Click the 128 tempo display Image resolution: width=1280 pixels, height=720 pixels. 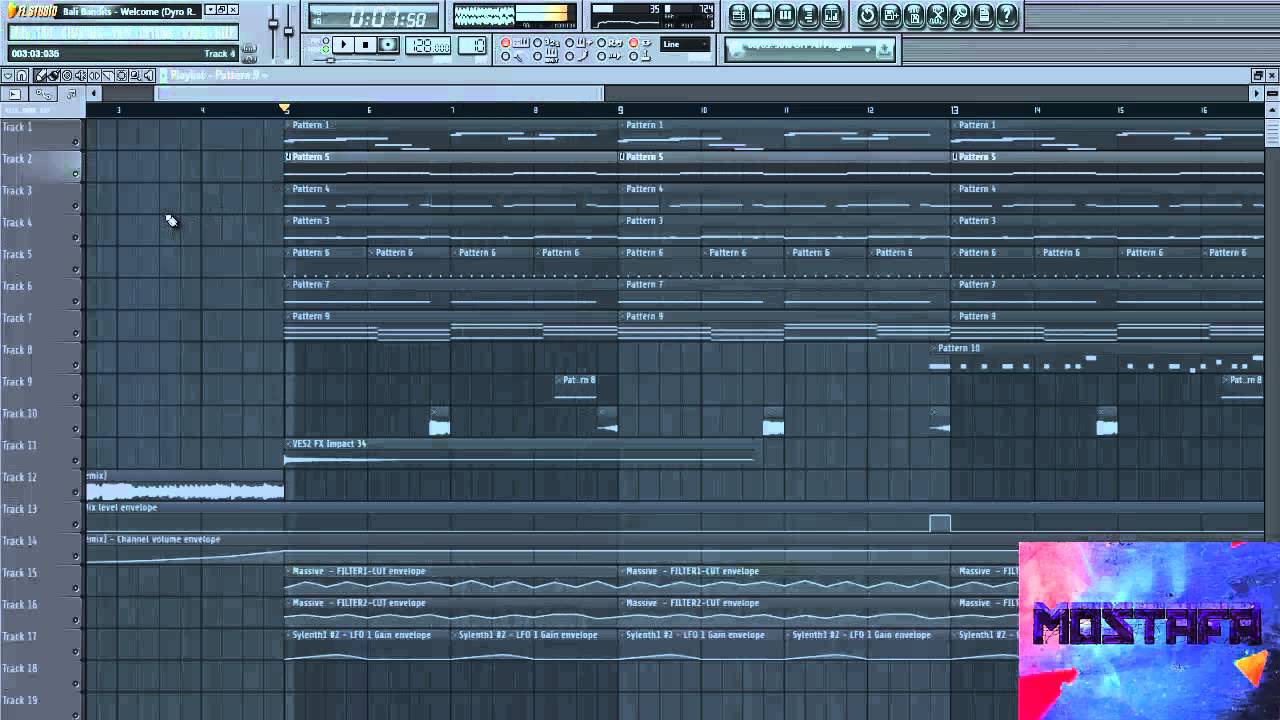coord(430,45)
